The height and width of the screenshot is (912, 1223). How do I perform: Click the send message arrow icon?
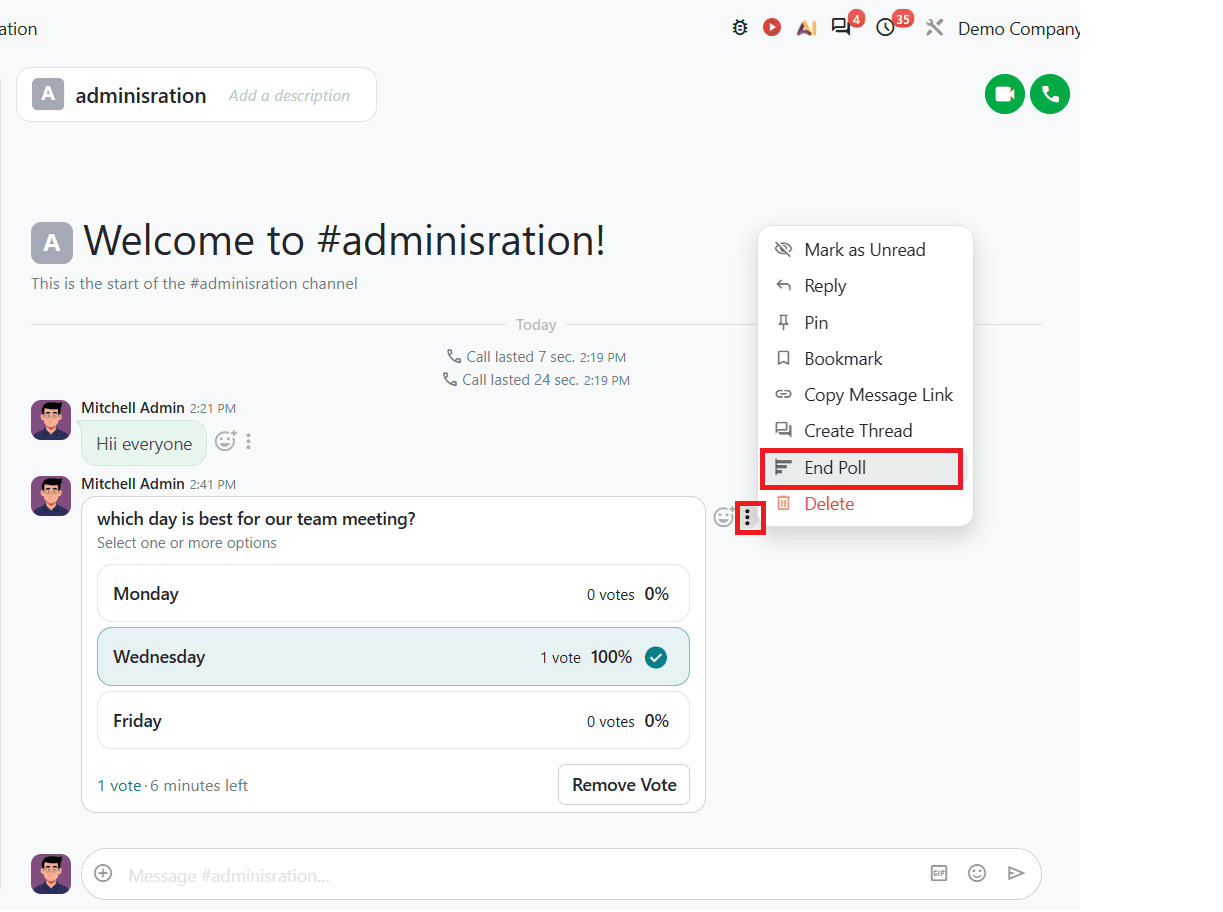(1016, 873)
